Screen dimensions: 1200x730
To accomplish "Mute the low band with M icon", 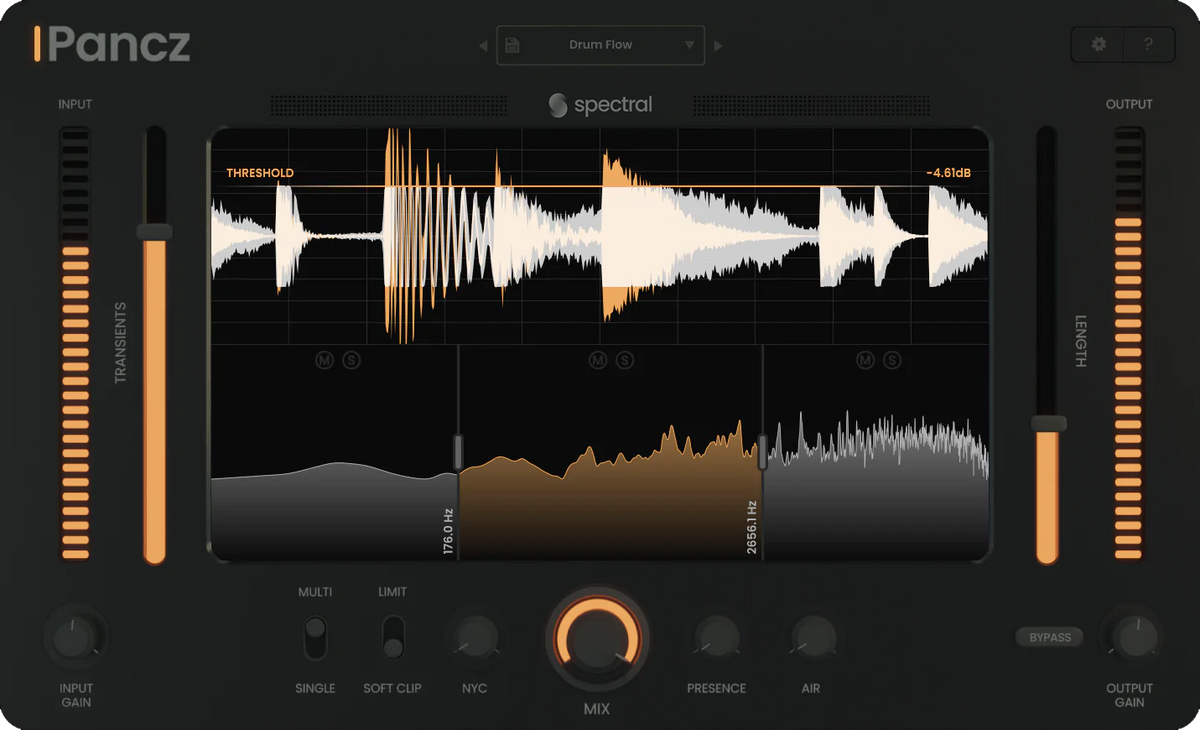I will point(324,360).
